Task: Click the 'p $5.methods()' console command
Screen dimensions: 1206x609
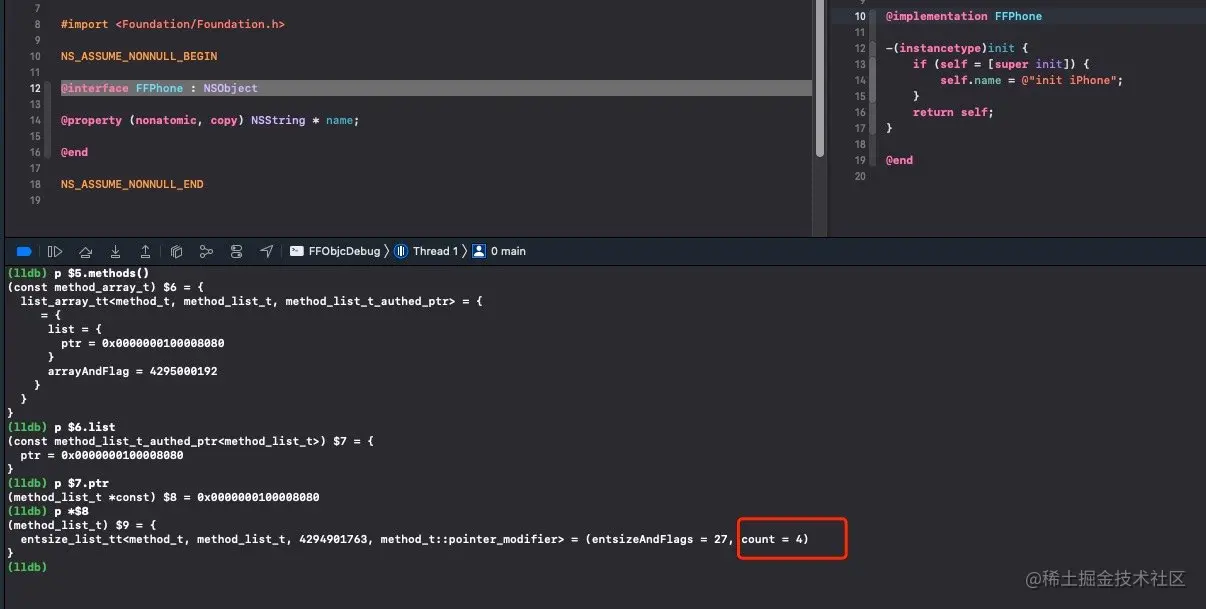Action: (x=101, y=273)
